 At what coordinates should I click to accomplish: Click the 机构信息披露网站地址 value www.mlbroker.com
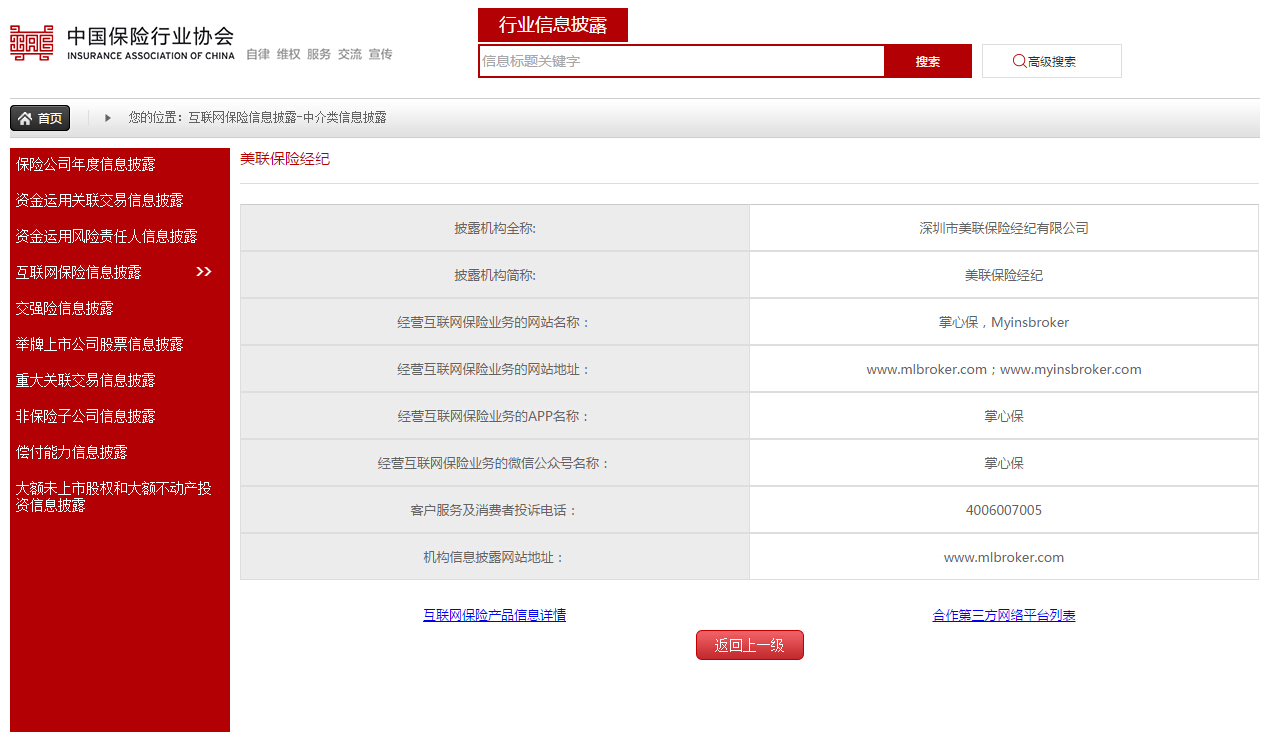[1004, 557]
